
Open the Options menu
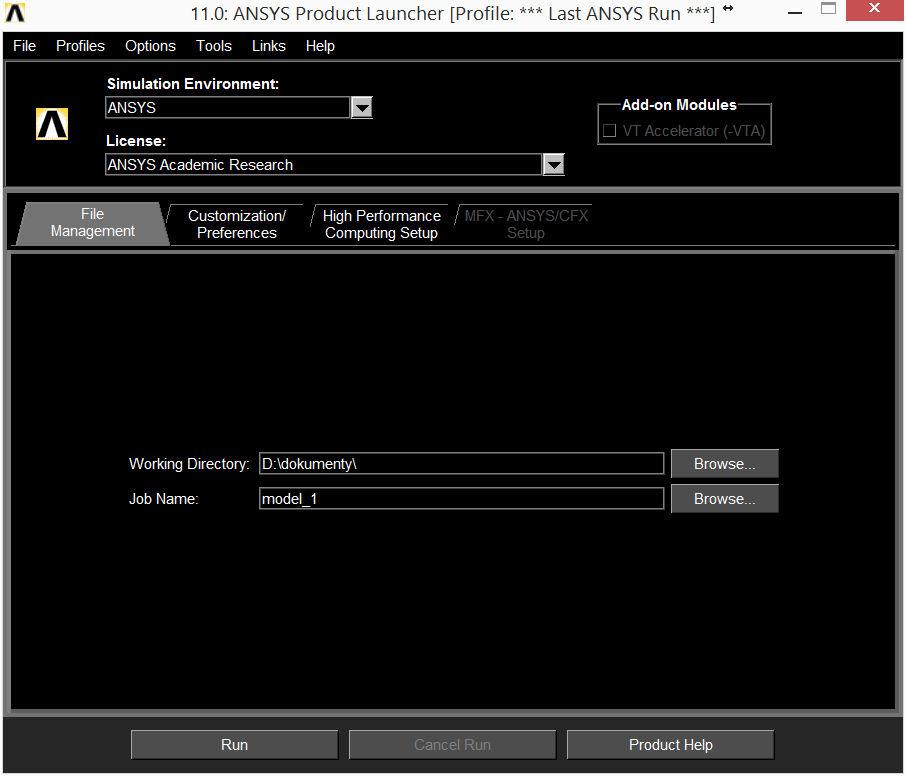point(150,46)
